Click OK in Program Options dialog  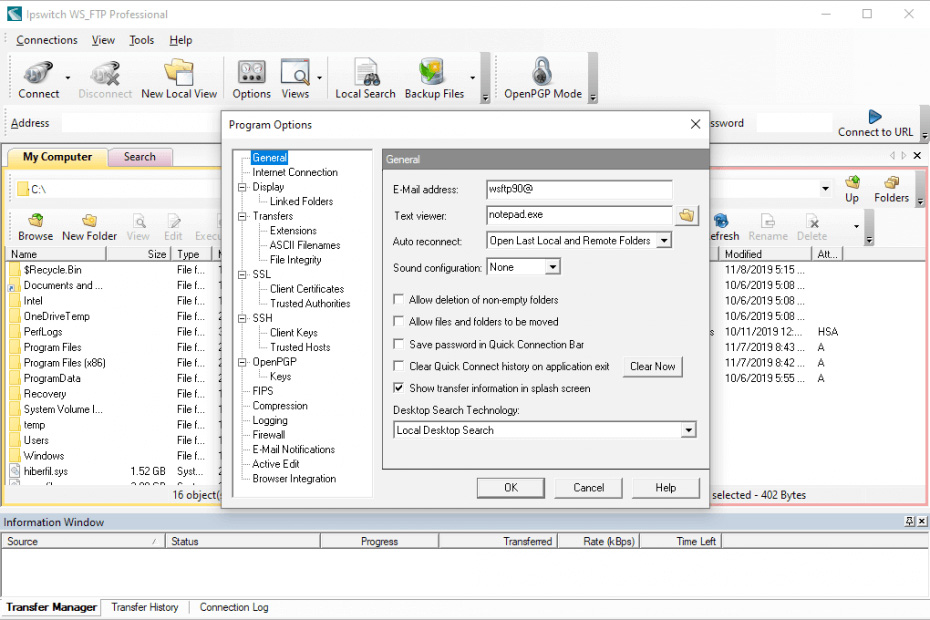click(x=510, y=488)
